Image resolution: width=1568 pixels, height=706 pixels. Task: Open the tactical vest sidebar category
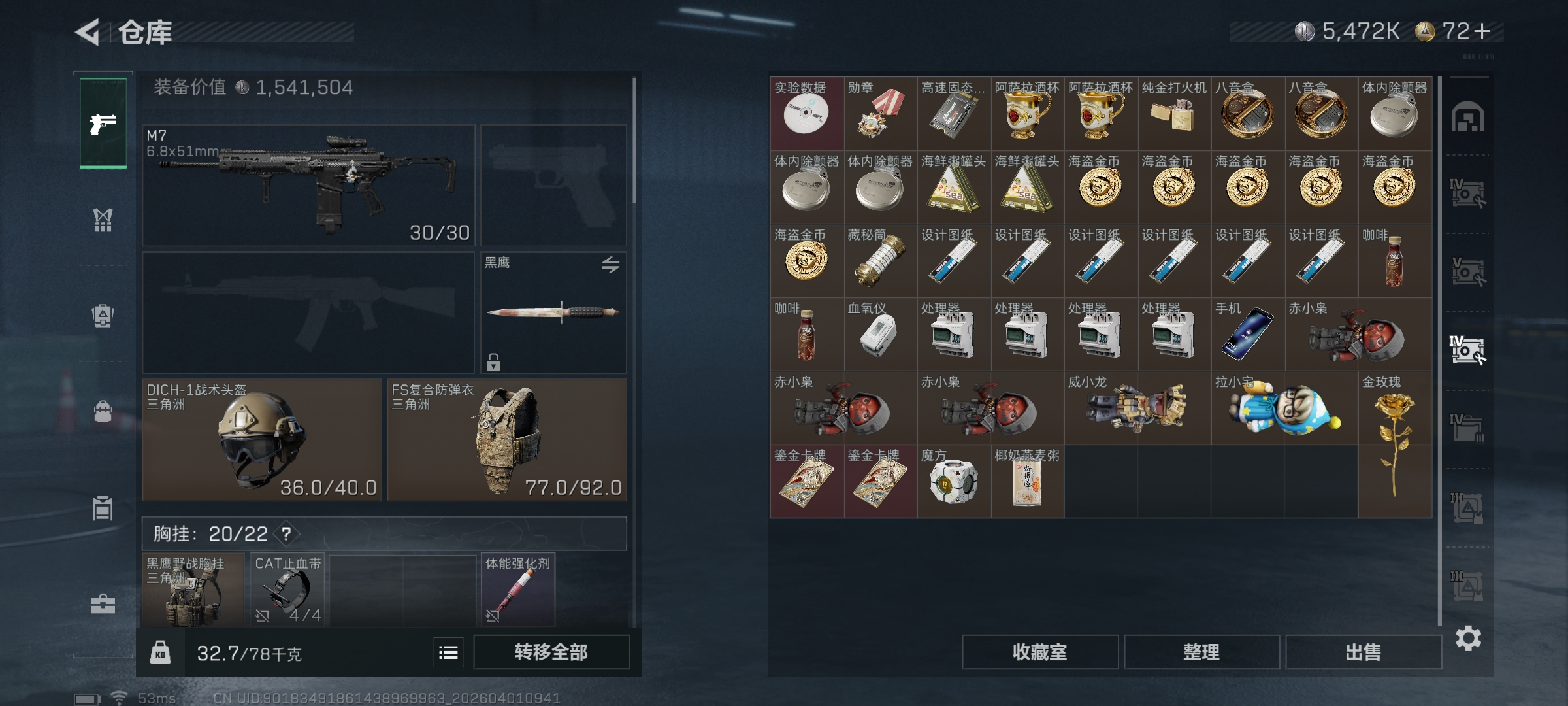pyautogui.click(x=103, y=220)
